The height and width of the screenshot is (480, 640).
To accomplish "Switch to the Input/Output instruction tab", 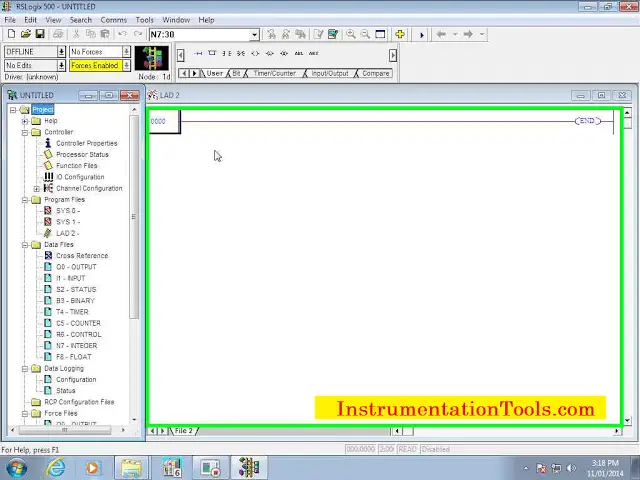I will pyautogui.click(x=330, y=73).
